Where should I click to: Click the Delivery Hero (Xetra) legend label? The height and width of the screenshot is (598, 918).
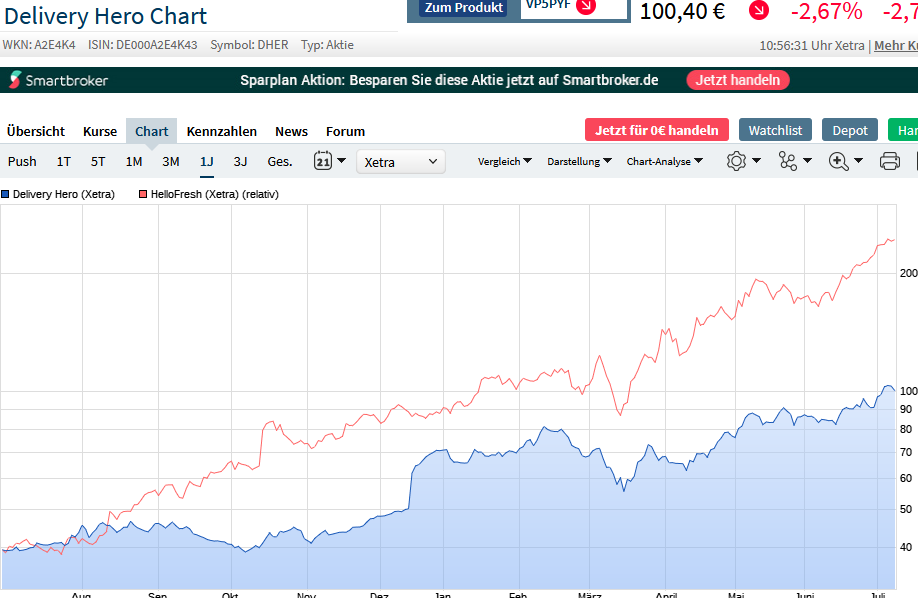coord(64,194)
